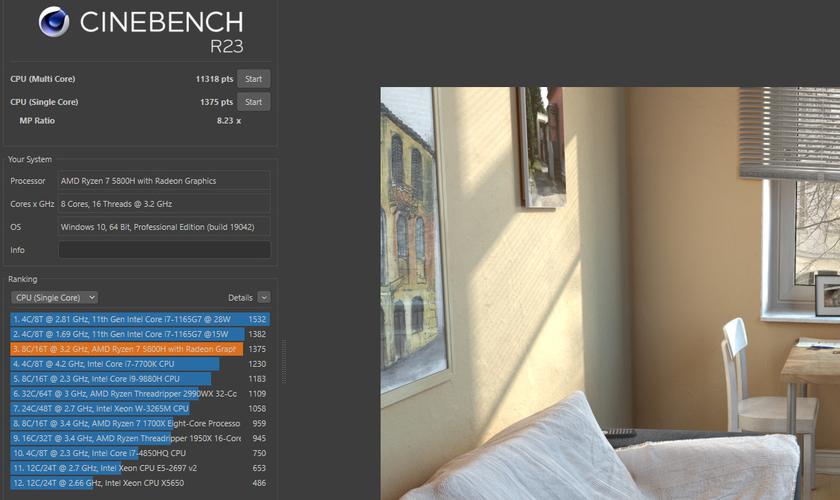Expand the Details dropdown arrow
The width and height of the screenshot is (840, 500).
(x=264, y=297)
